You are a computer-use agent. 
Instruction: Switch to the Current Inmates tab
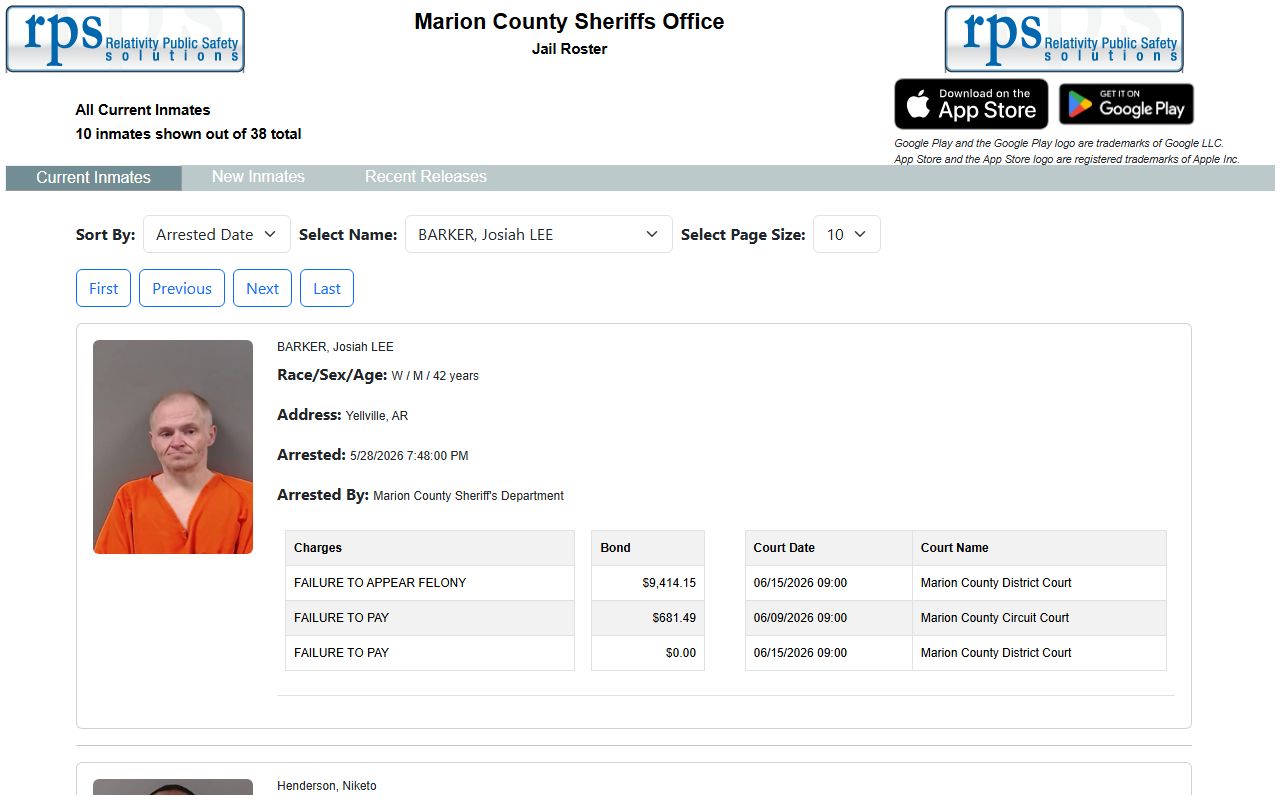93,177
